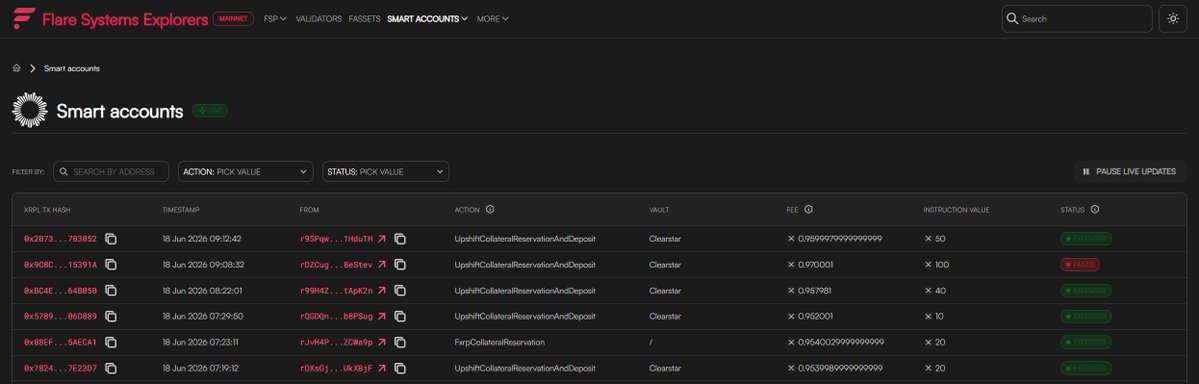Click the home breadcrumb icon

coord(17,68)
